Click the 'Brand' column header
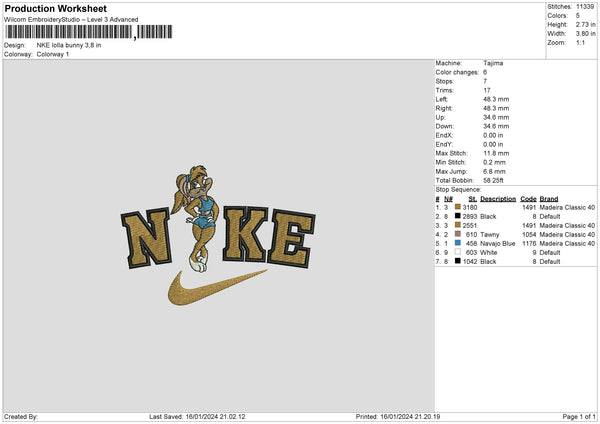 click(549, 199)
